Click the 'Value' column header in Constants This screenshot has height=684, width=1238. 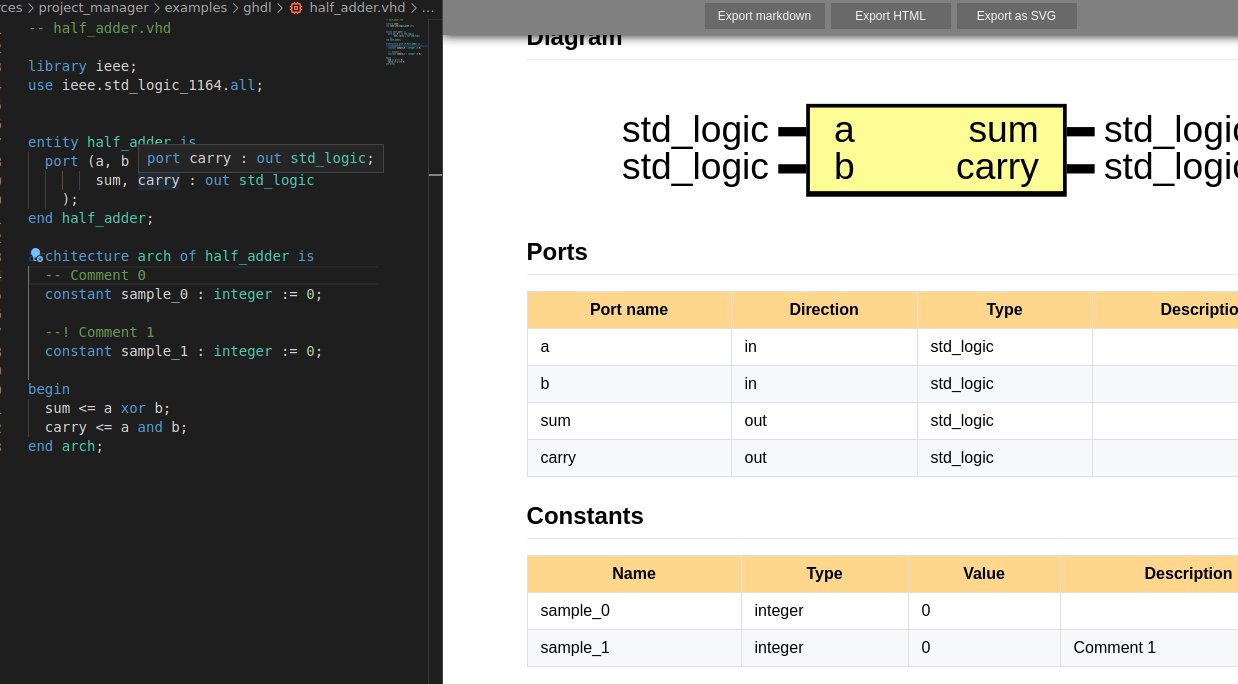point(984,574)
